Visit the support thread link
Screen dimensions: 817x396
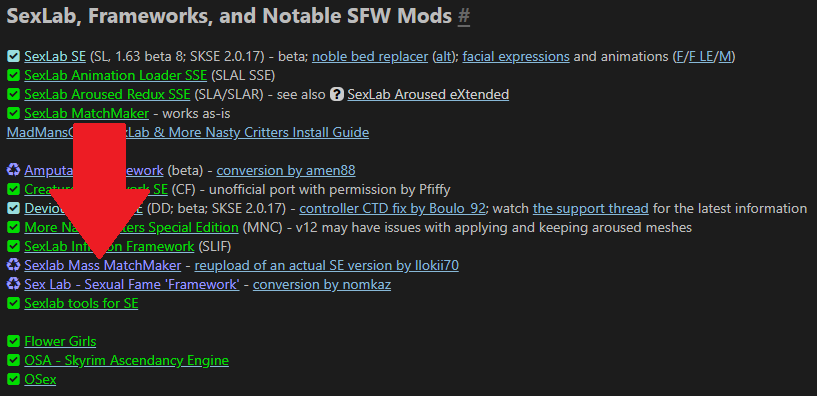tap(591, 208)
